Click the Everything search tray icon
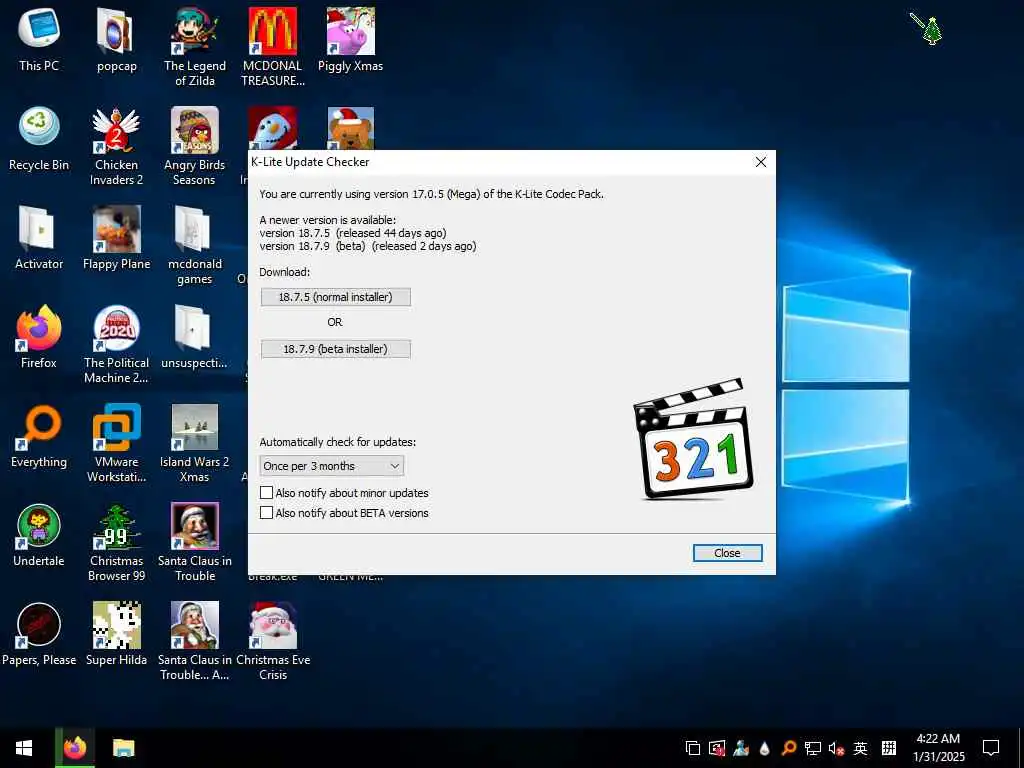The width and height of the screenshot is (1024, 768). click(789, 748)
